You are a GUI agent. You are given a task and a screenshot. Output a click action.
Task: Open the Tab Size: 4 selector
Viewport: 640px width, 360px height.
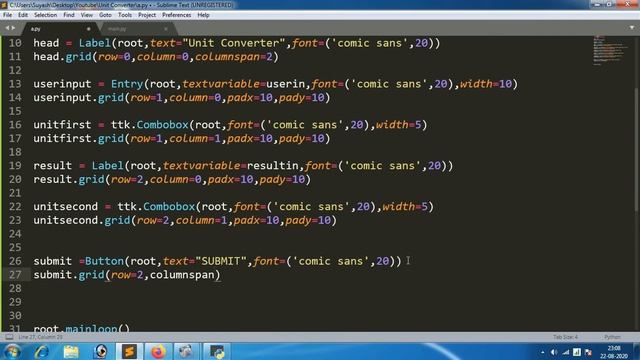pyautogui.click(x=565, y=337)
